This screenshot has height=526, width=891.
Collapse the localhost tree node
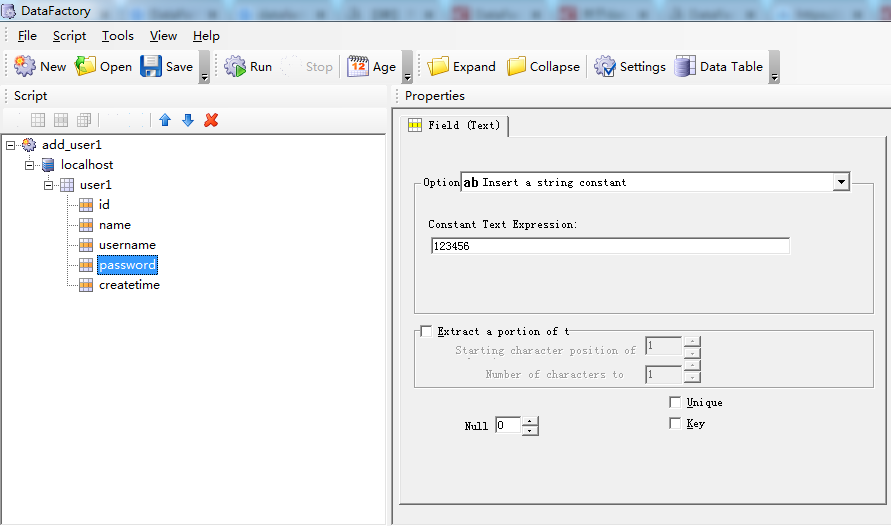(x=30, y=165)
